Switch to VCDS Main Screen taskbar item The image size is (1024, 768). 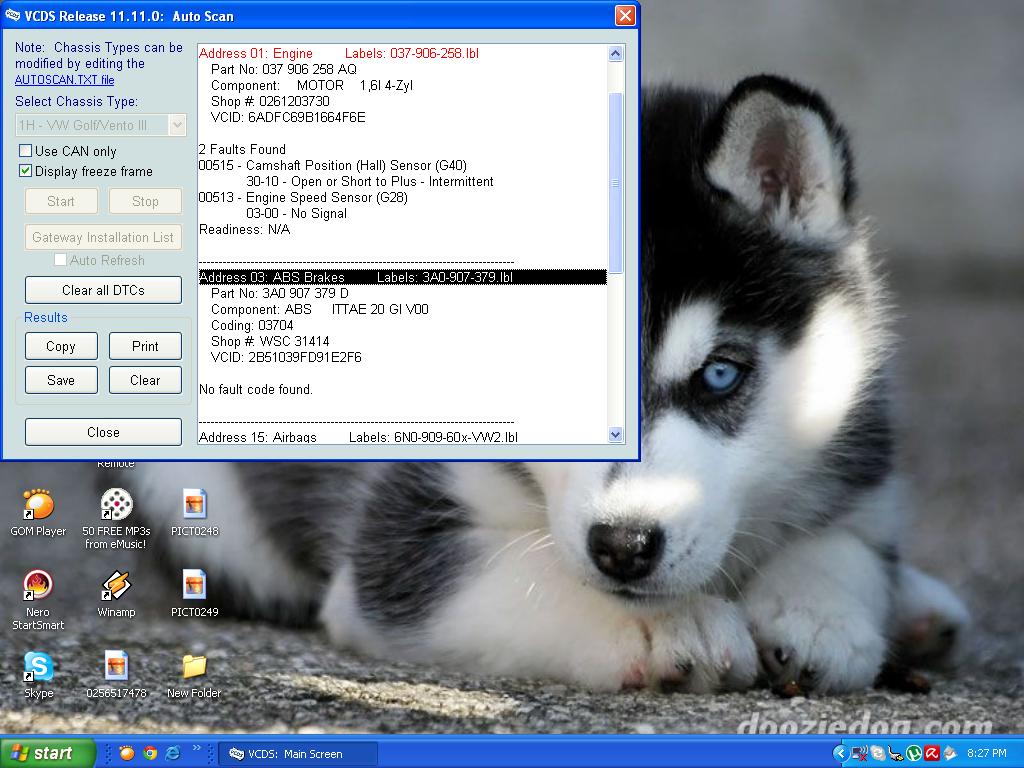(x=297, y=754)
